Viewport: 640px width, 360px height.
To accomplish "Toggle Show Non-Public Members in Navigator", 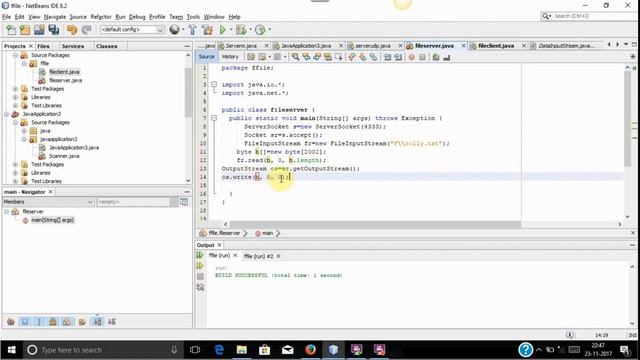I will (x=53, y=322).
